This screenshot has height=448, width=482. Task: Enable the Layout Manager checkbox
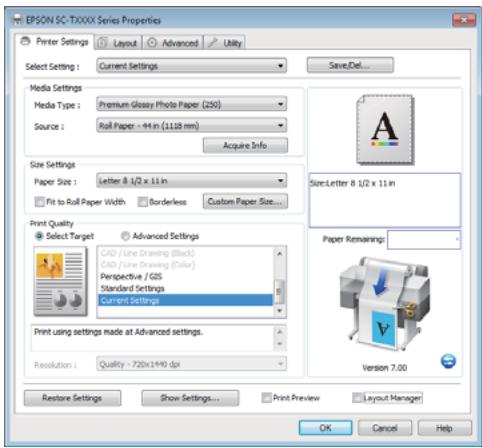(x=357, y=398)
